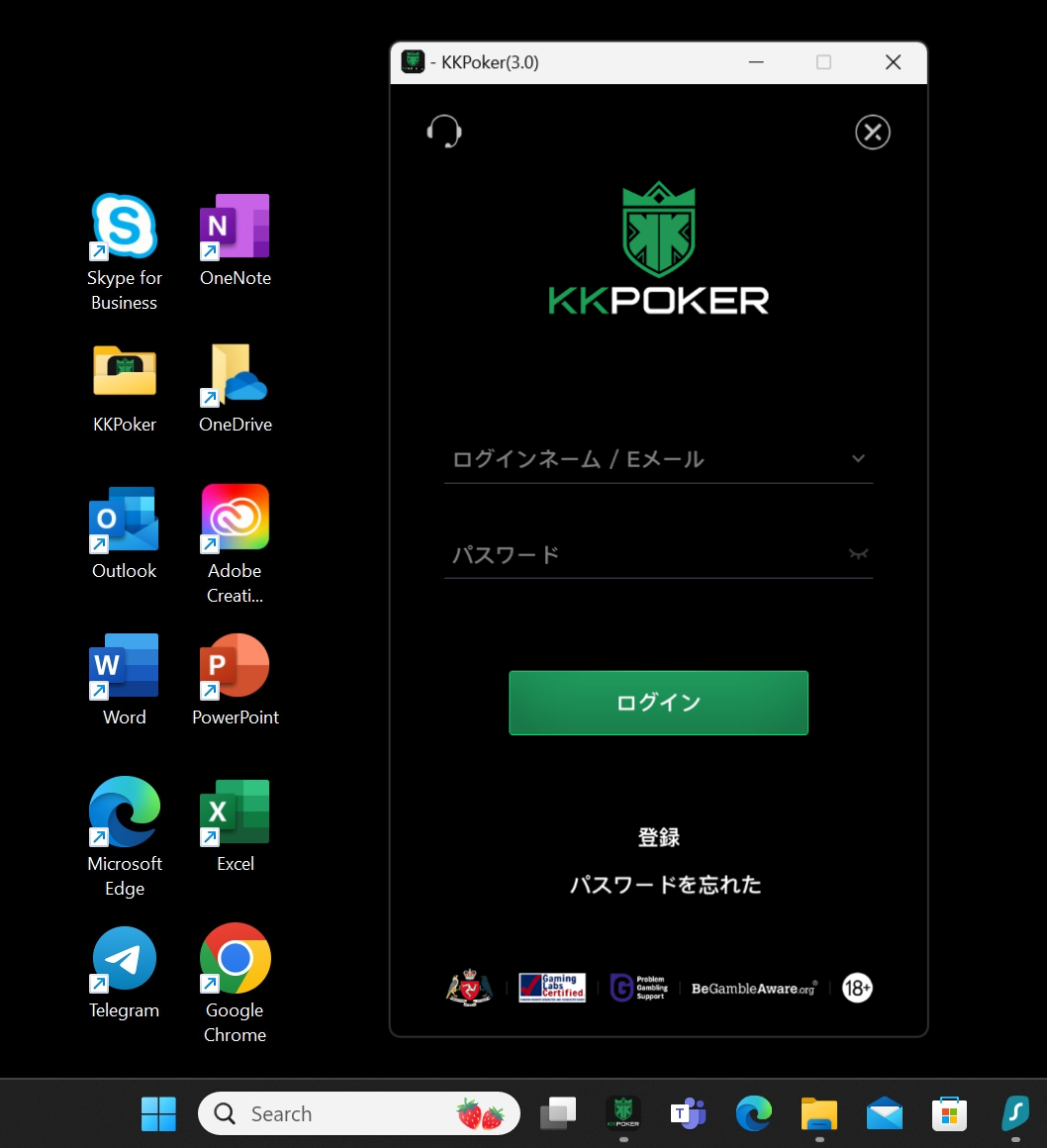Select the Microsoft Edge desktop shortcut
This screenshot has width=1047, height=1148.
pyautogui.click(x=125, y=837)
